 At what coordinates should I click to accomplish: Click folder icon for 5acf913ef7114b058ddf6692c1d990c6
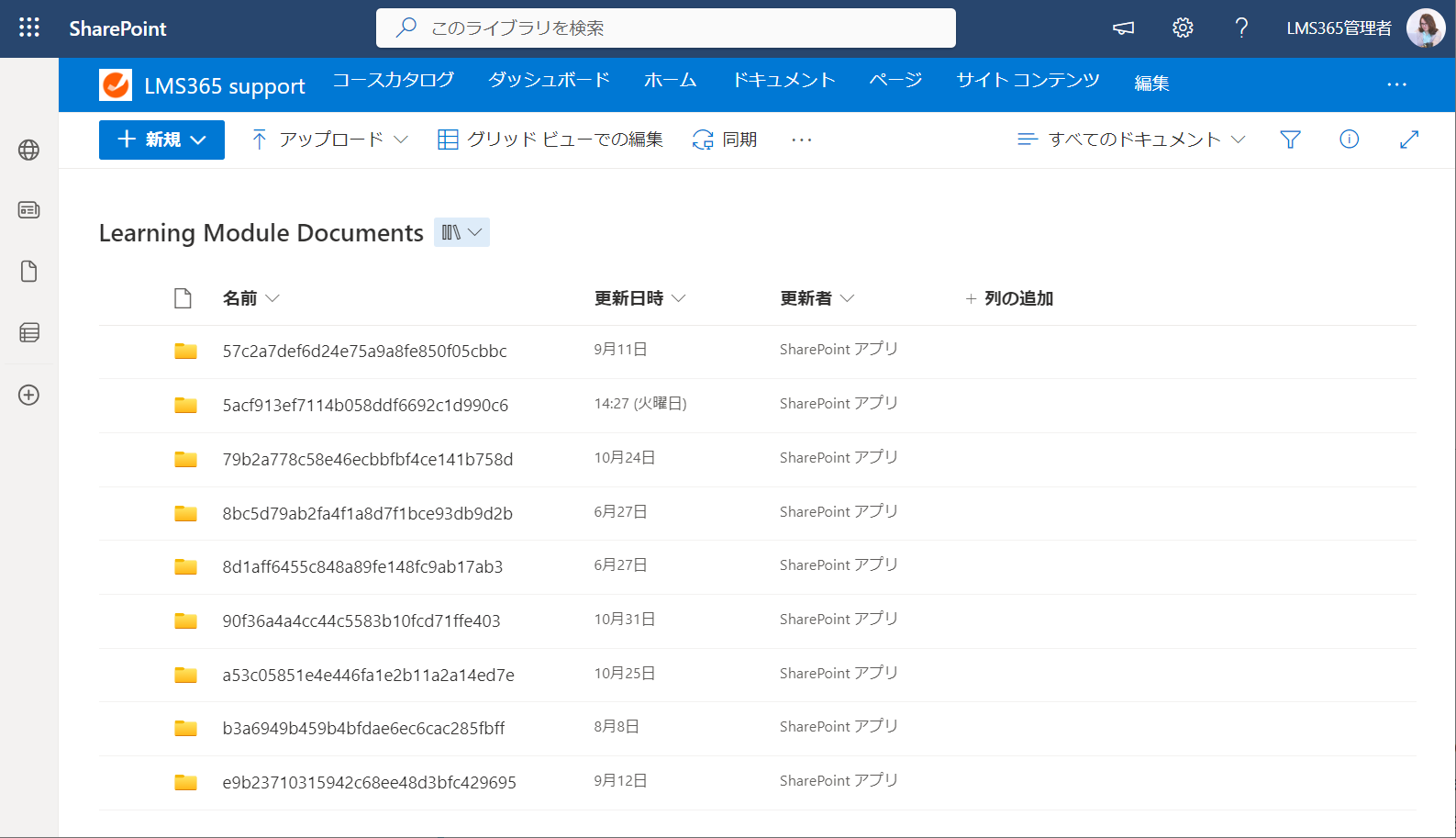pos(185,405)
